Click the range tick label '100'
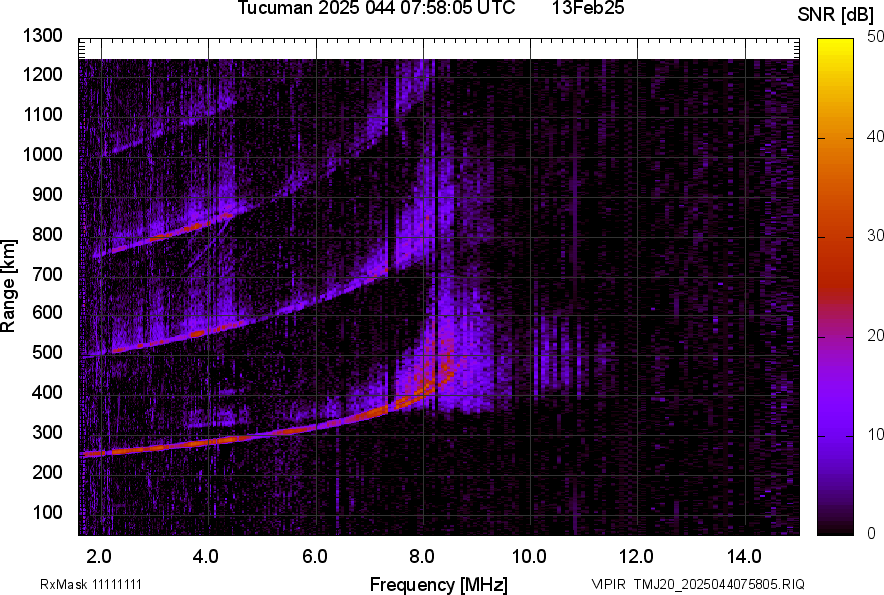 (47, 512)
